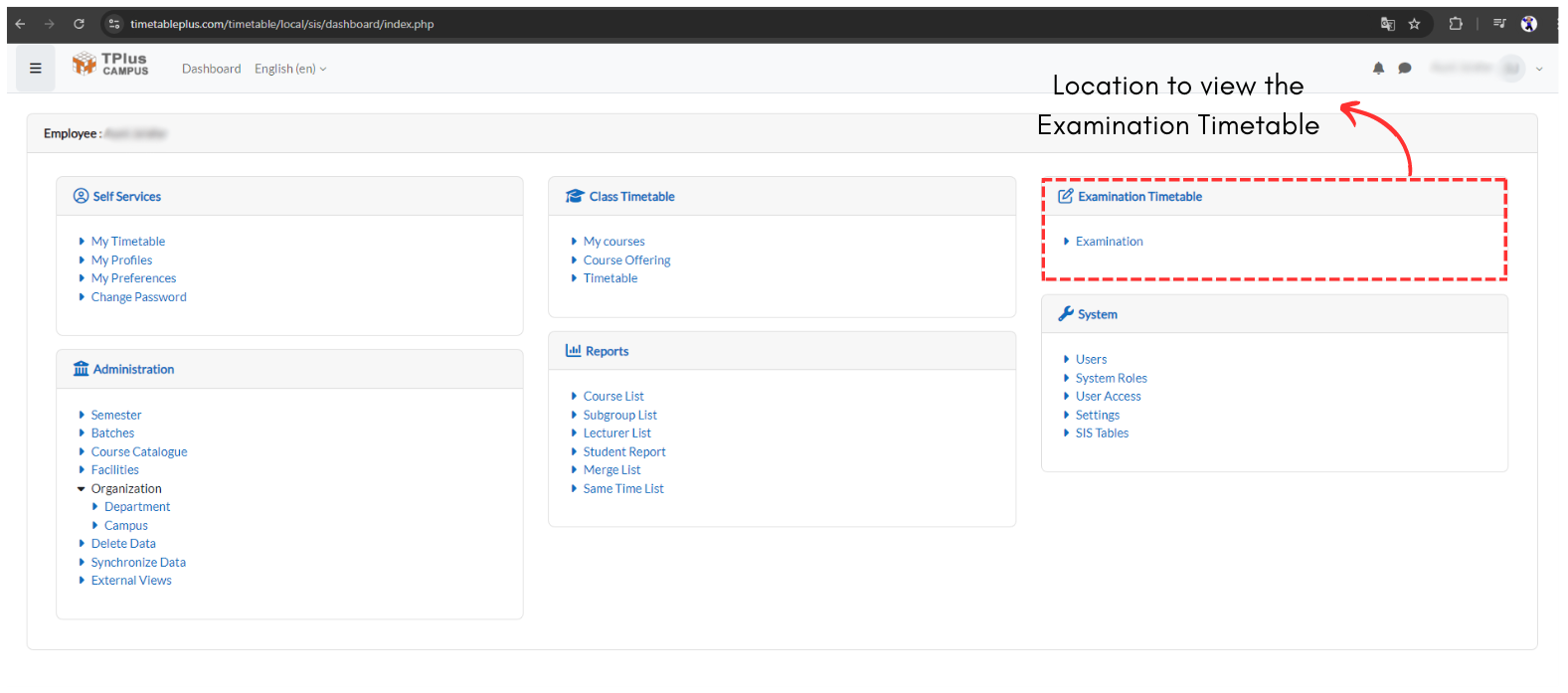
Task: Open the hamburger sidebar menu
Action: point(35,69)
